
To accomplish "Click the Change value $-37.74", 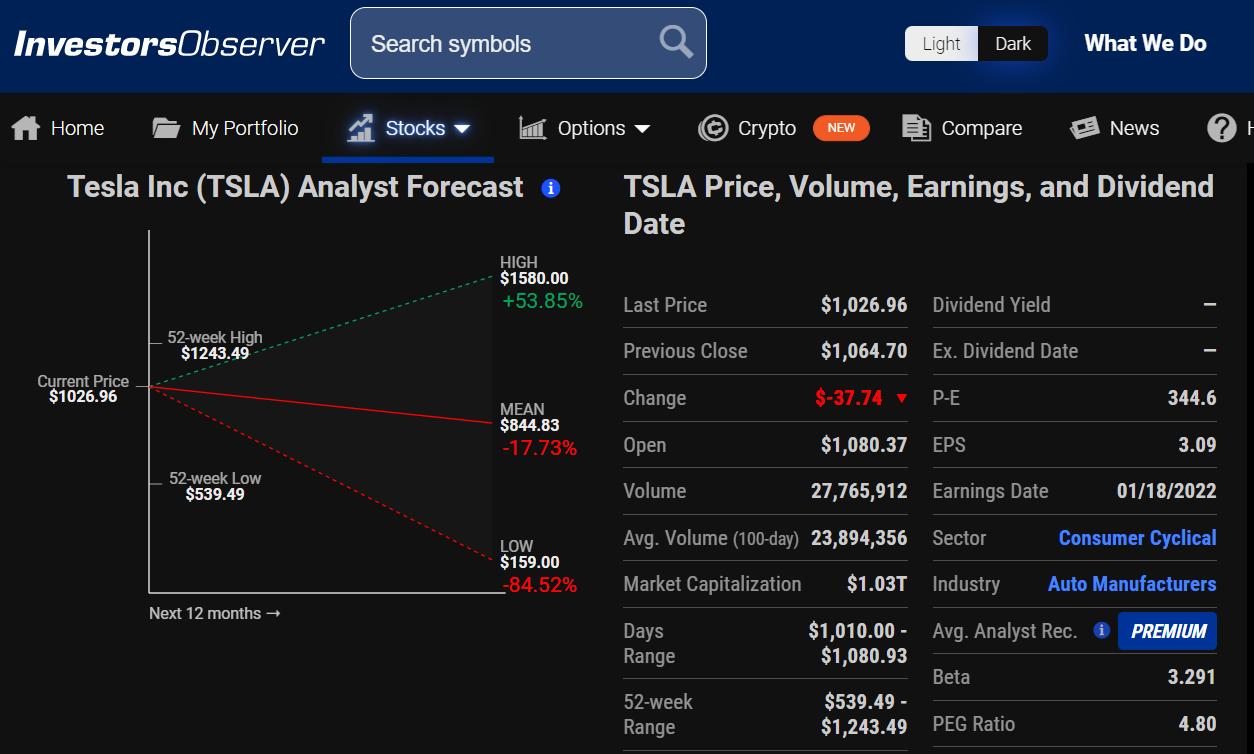I will pyautogui.click(x=849, y=398).
